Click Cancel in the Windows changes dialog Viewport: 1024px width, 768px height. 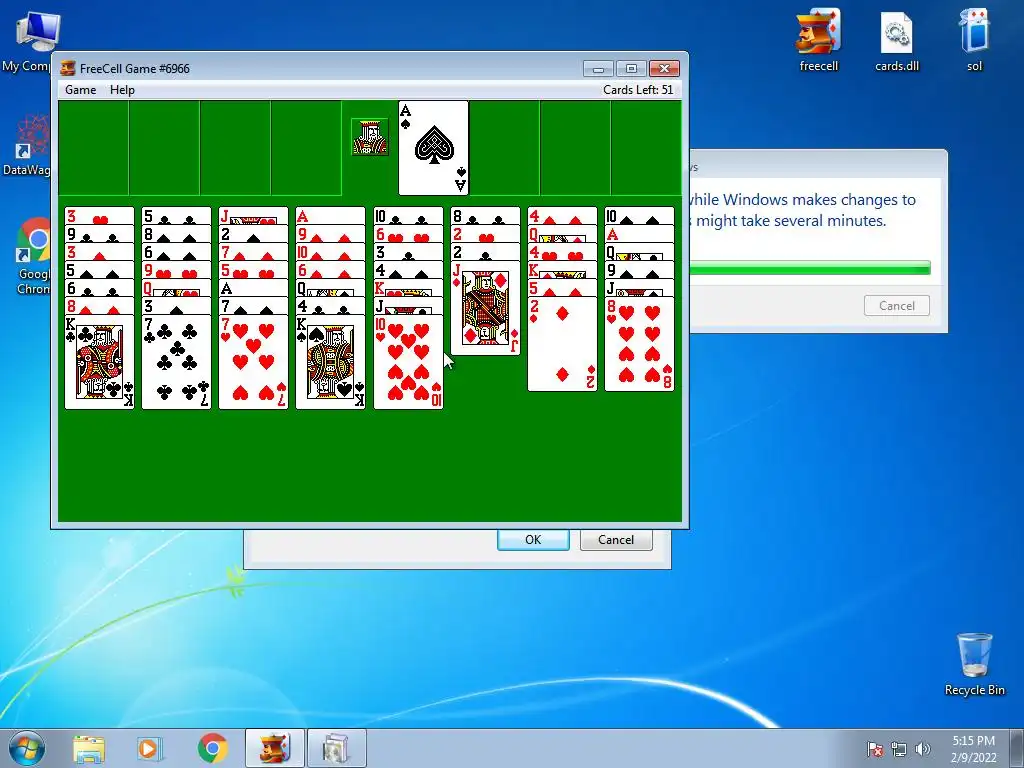pos(897,306)
